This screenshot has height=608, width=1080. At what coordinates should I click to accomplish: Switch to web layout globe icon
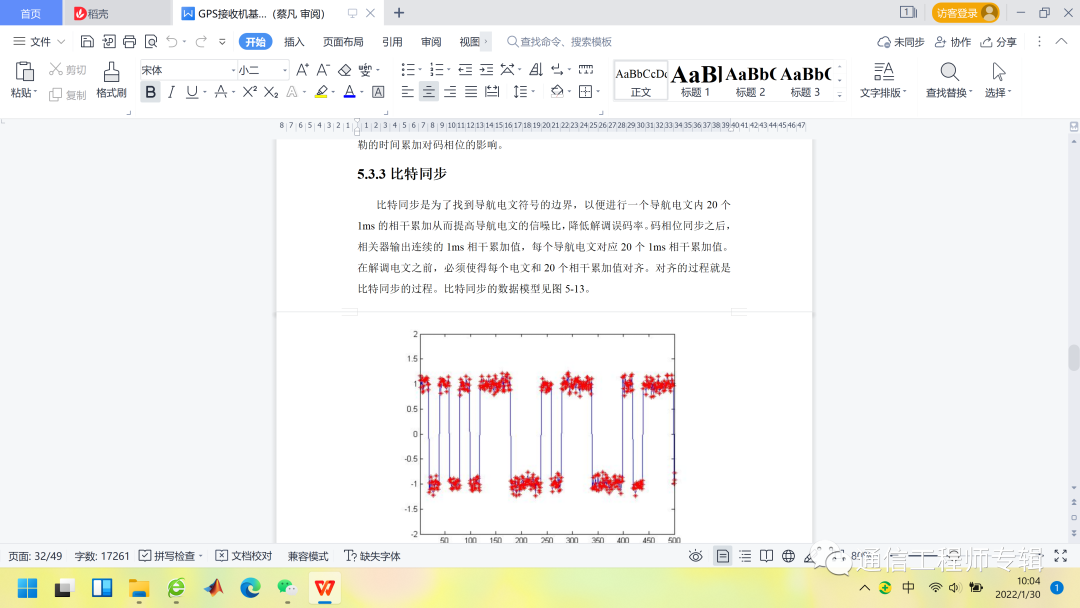tap(789, 556)
